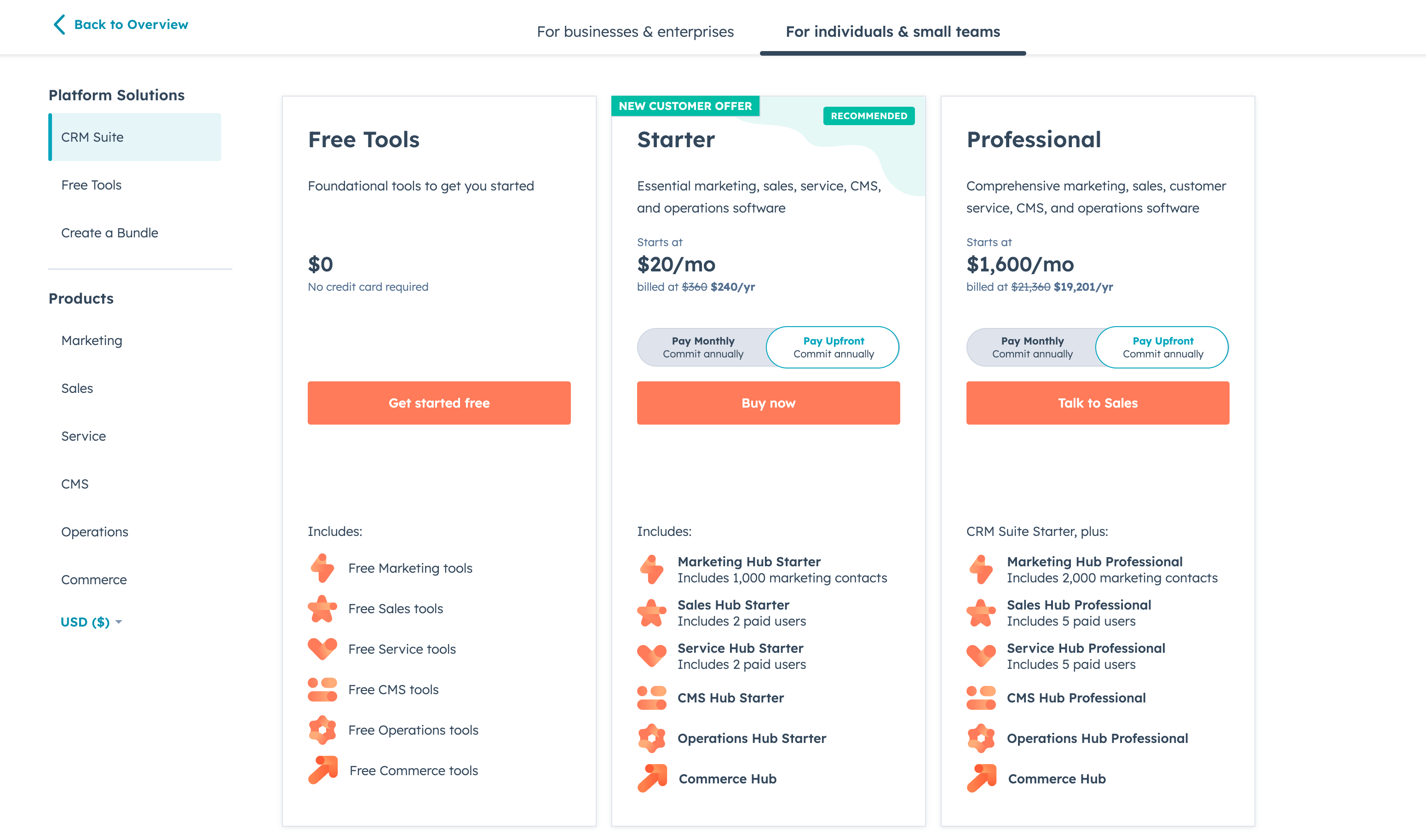This screenshot has width=1426, height=840.
Task: Click the Platform Solutions heading
Action: (116, 94)
